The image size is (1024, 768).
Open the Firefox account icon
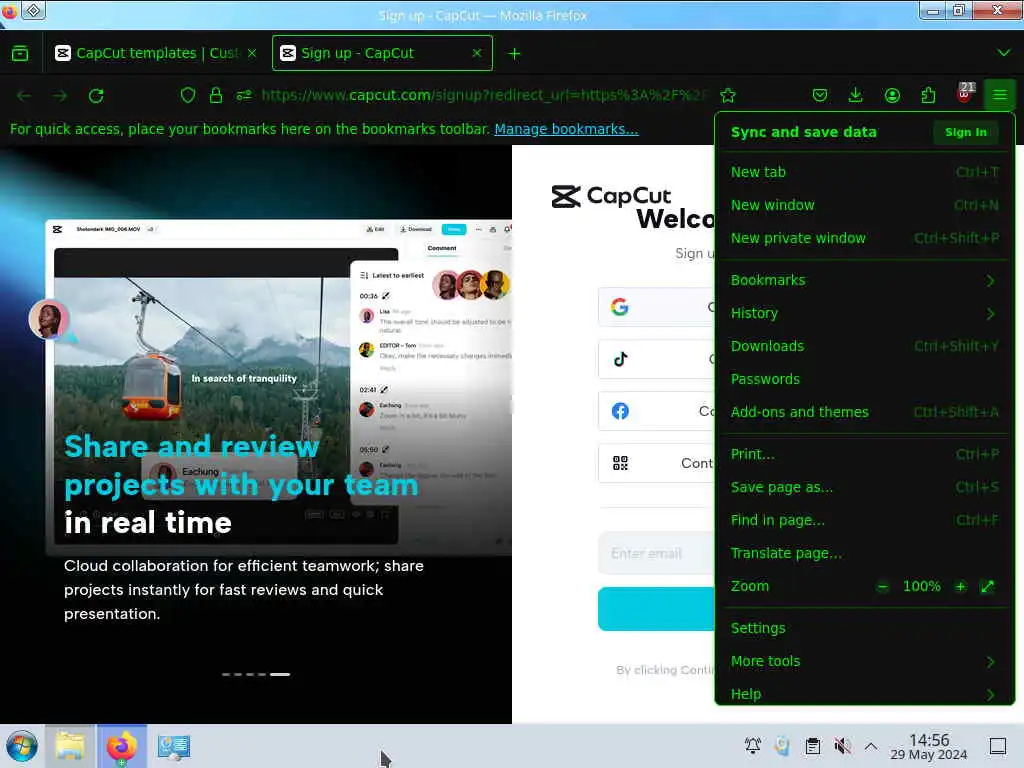(892, 95)
